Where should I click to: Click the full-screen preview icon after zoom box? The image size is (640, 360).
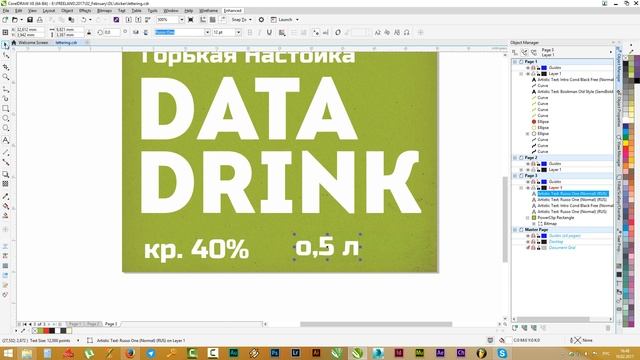(191, 20)
